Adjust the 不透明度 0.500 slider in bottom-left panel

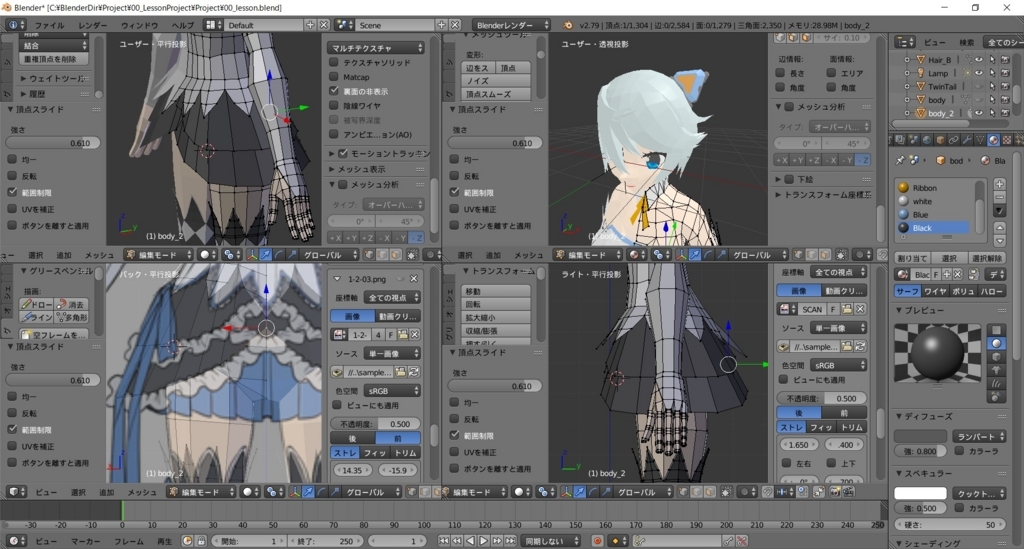coord(375,424)
